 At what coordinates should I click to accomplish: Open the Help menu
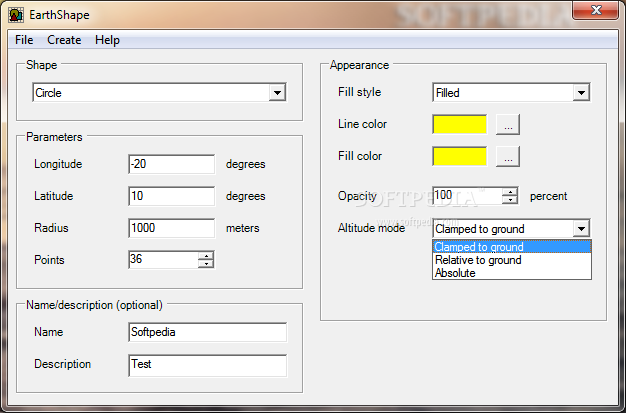coord(107,40)
